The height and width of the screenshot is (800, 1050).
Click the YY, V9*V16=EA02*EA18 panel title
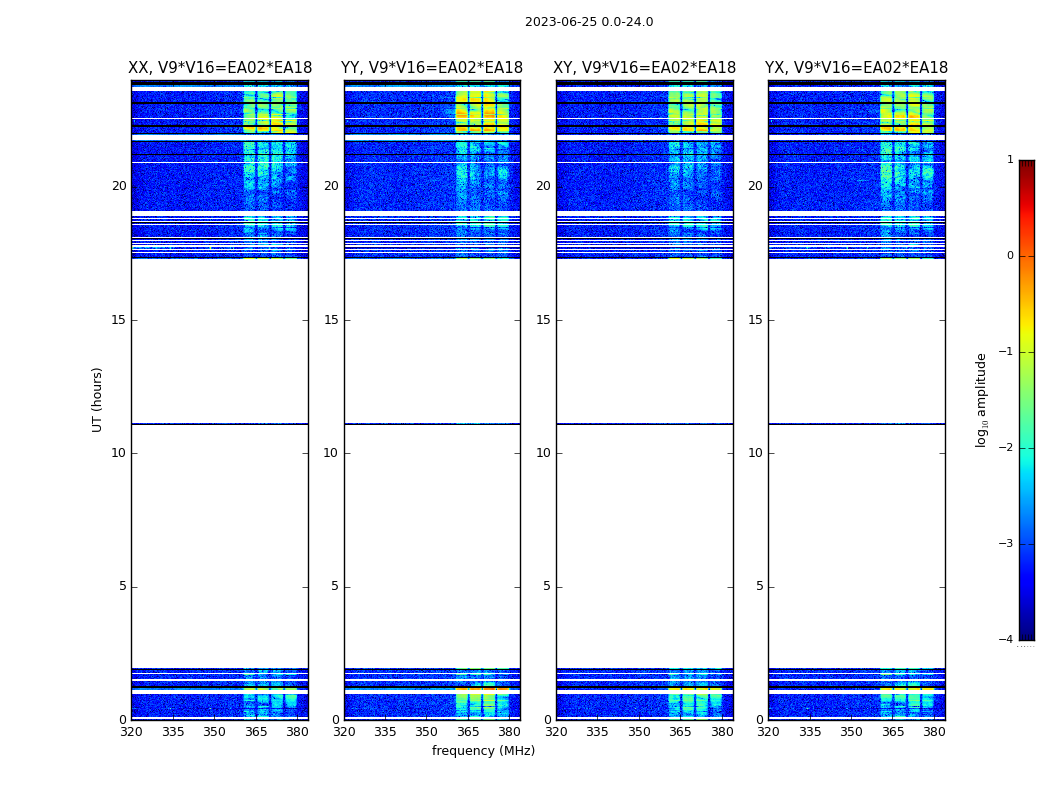pyautogui.click(x=432, y=68)
